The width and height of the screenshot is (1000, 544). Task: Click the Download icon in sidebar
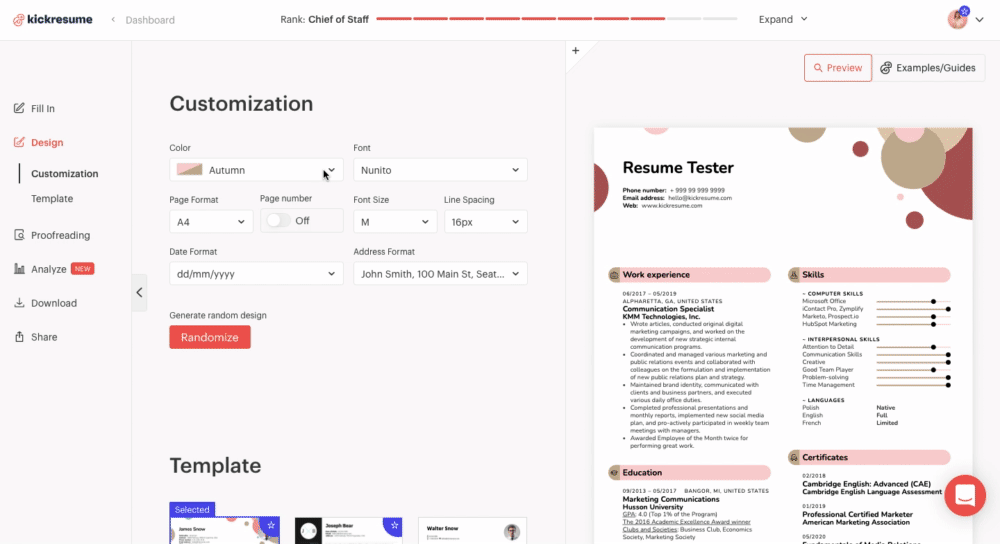point(19,303)
